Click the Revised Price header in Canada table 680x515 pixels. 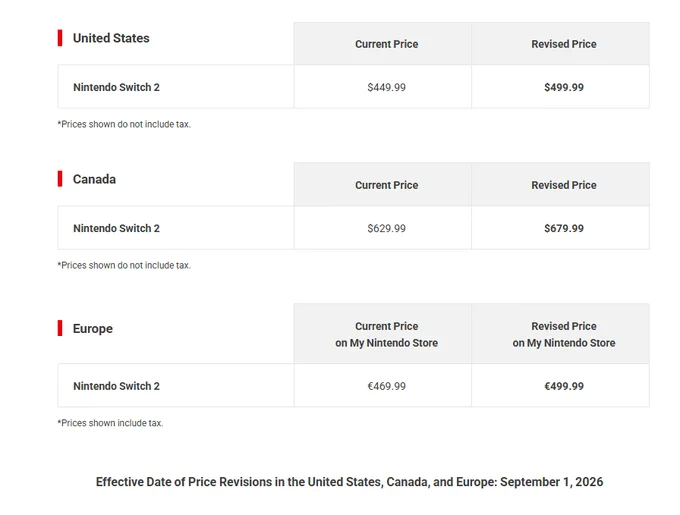click(564, 185)
